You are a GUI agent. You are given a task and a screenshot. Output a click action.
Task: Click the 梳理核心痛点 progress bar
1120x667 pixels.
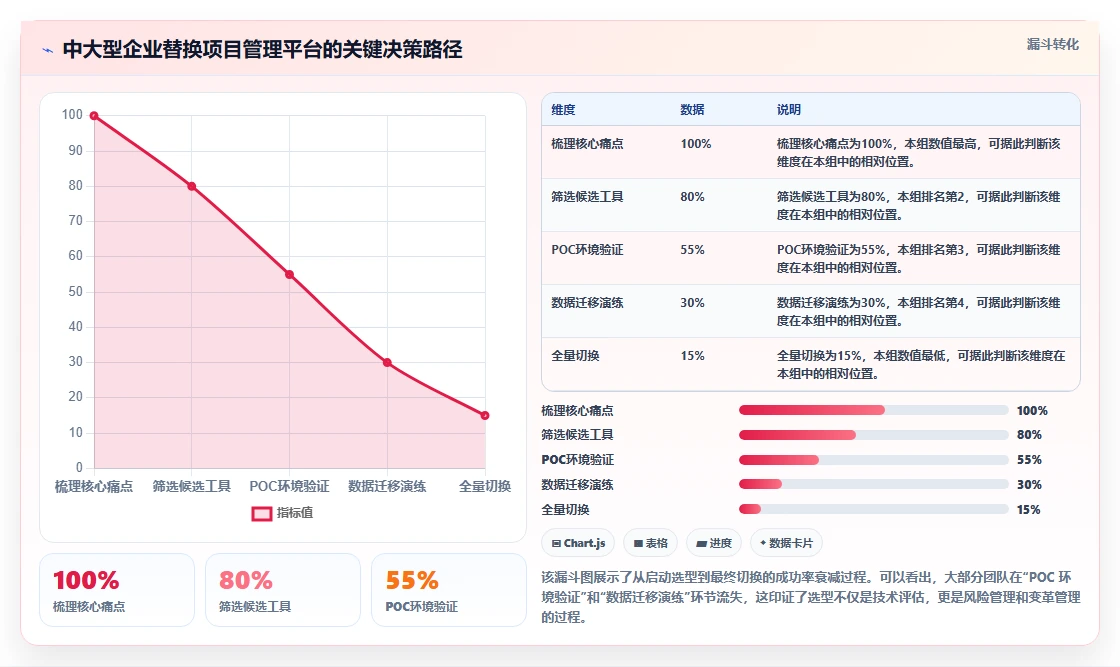tap(874, 410)
